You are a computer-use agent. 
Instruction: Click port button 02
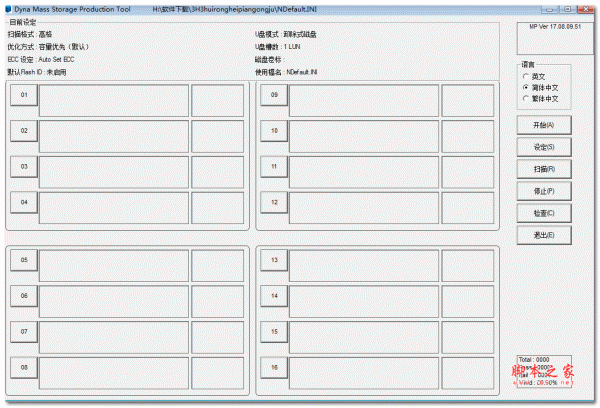coord(24,131)
